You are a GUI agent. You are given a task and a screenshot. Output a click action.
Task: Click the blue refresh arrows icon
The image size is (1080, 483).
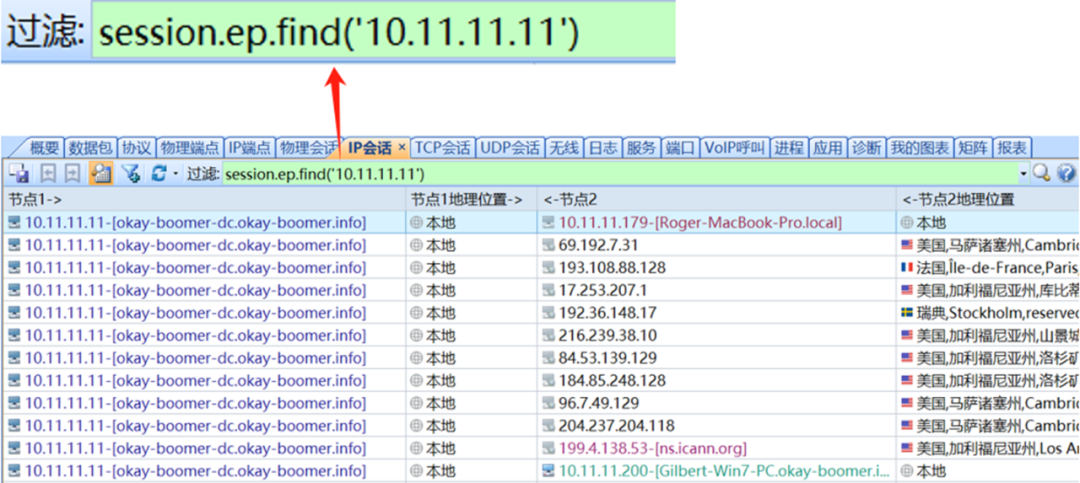coord(159,174)
